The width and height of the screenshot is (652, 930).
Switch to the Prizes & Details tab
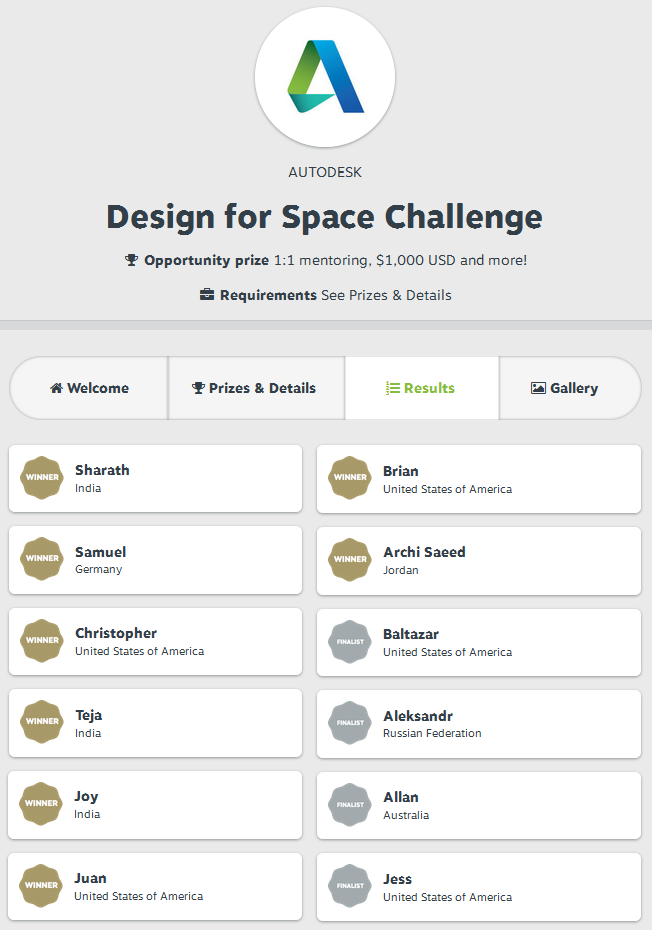point(256,388)
